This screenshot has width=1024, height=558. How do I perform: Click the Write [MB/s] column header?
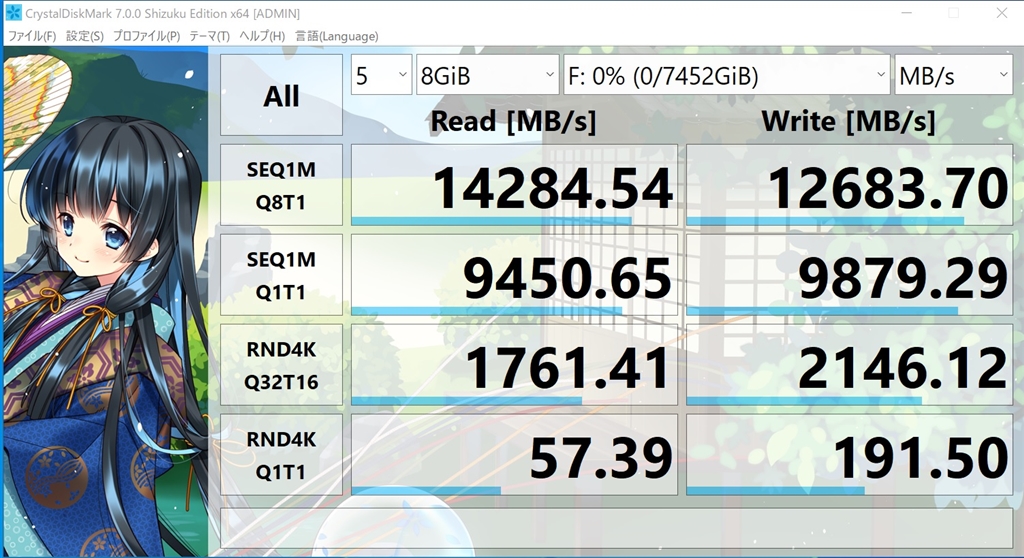coord(848,122)
